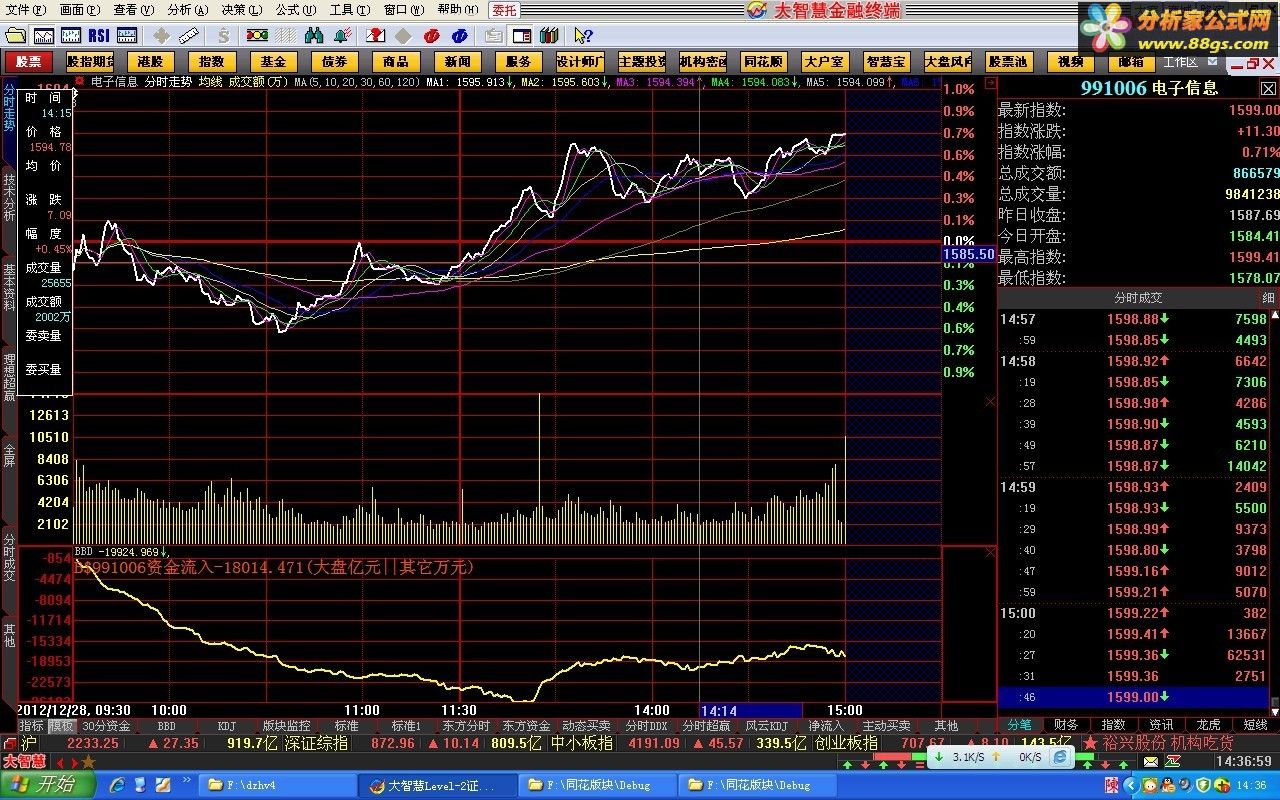
Task: Open the 查看(V) menu
Action: coord(133,10)
